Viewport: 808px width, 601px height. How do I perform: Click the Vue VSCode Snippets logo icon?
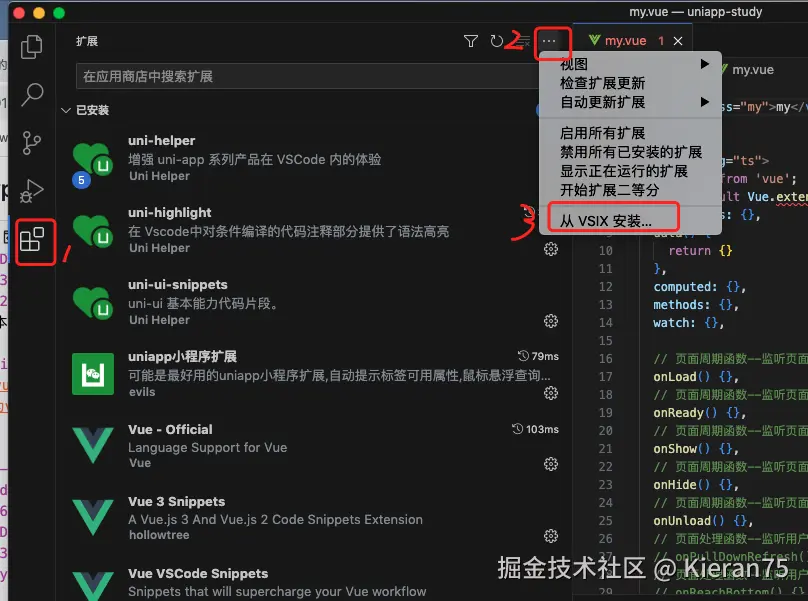[x=93, y=586]
